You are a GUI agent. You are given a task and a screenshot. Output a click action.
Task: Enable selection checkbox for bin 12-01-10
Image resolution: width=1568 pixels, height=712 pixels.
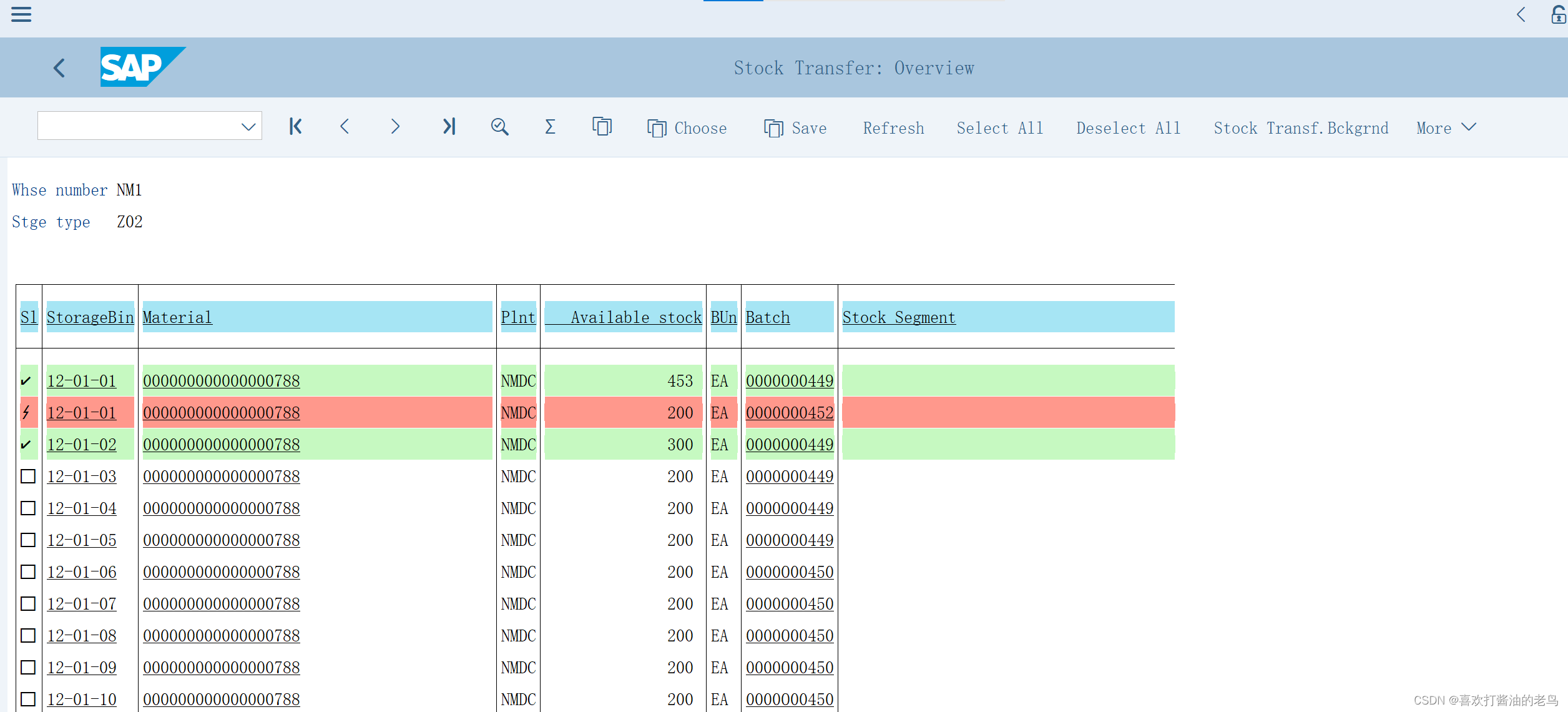tap(28, 699)
